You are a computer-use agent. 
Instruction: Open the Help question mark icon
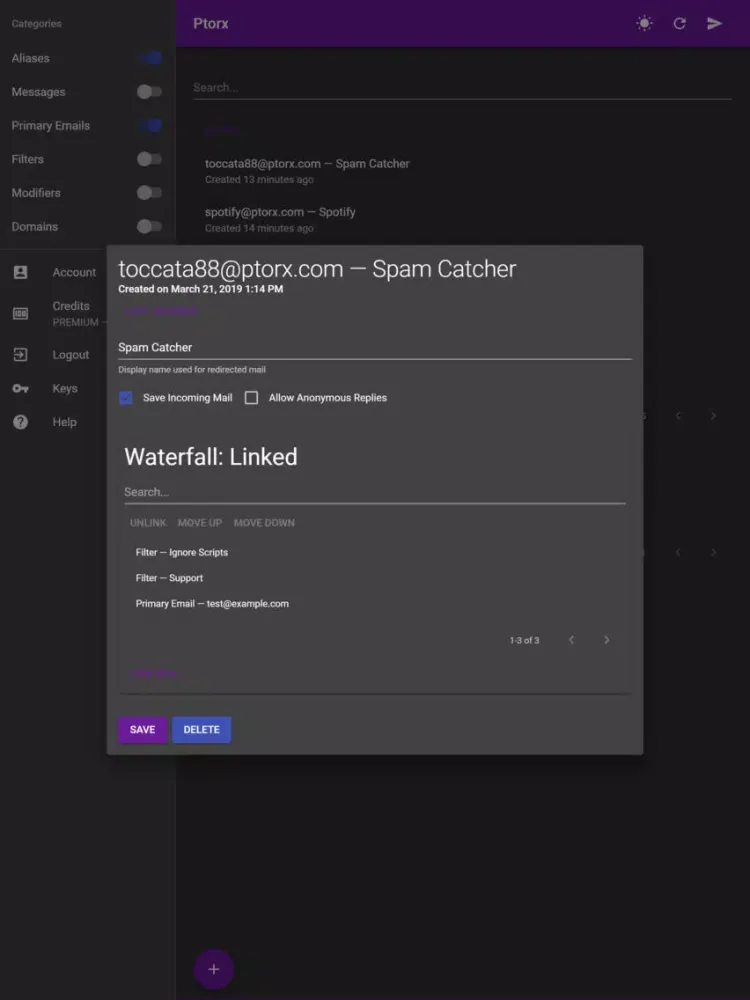(20, 422)
